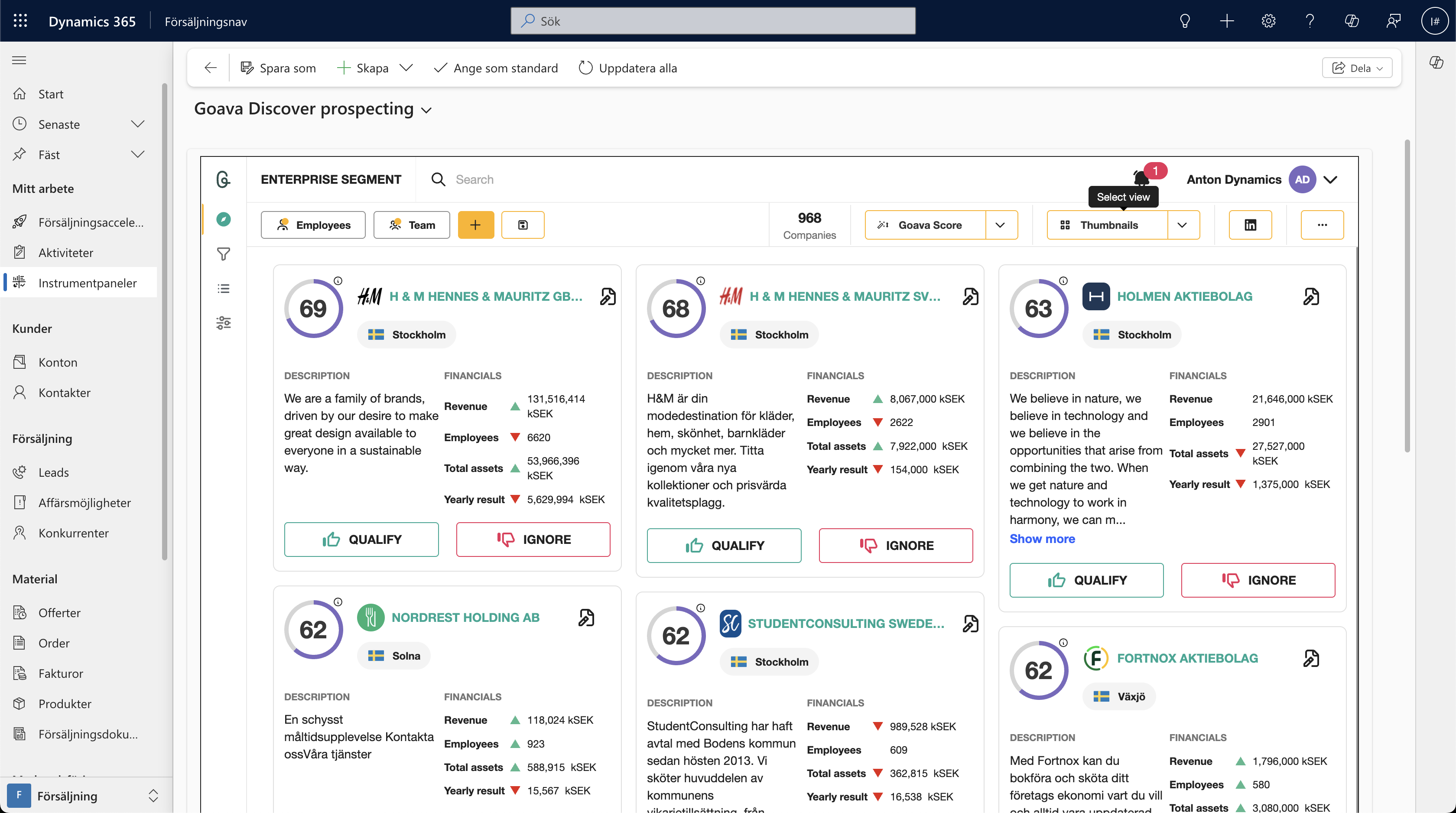Click edit note icon on Fortnox Aktiebolag card
Viewport: 1456px width, 813px height.
tap(1311, 658)
